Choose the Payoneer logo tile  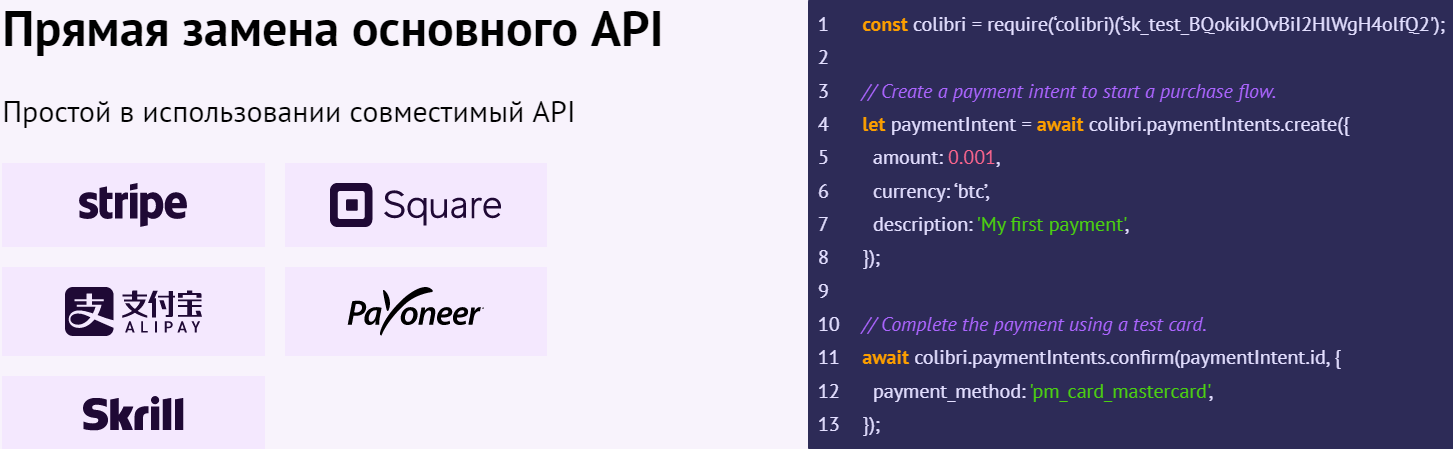(x=416, y=311)
